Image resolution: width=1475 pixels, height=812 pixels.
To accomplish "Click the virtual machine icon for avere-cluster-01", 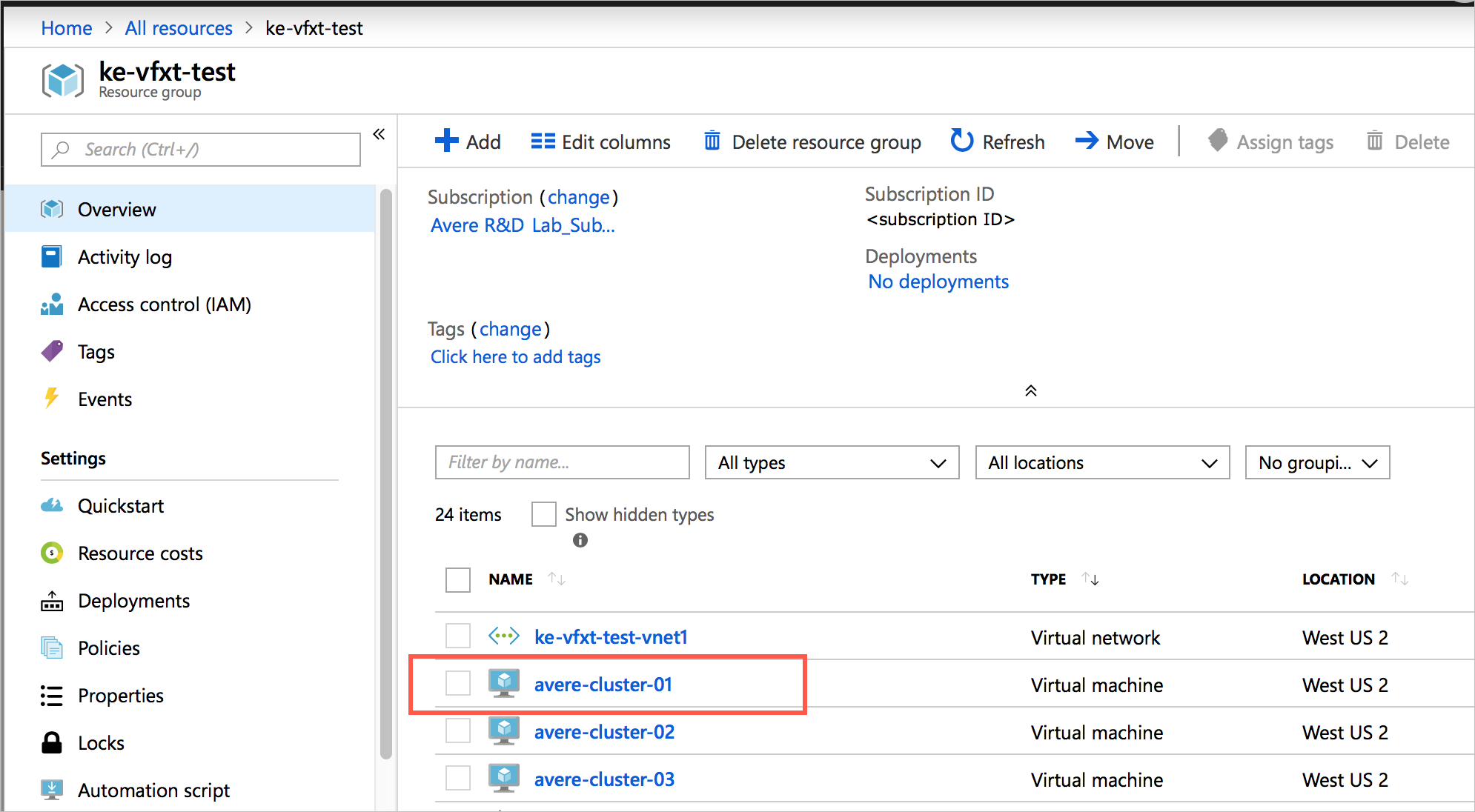I will pos(505,686).
